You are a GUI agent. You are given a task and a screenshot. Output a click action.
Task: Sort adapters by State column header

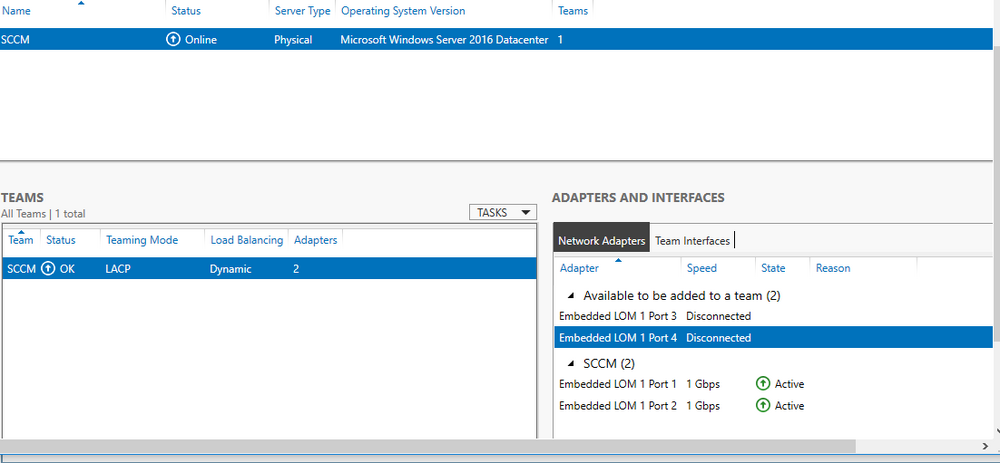[773, 268]
